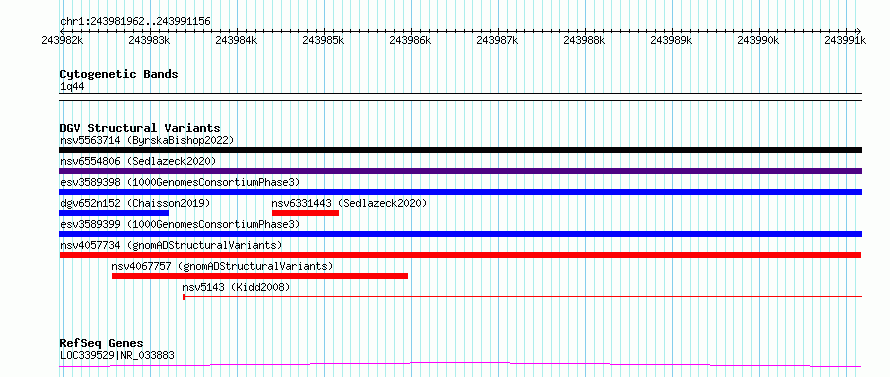890x377 pixels.
Task: Click the red nsv4057734 variant bar
Action: (460, 255)
